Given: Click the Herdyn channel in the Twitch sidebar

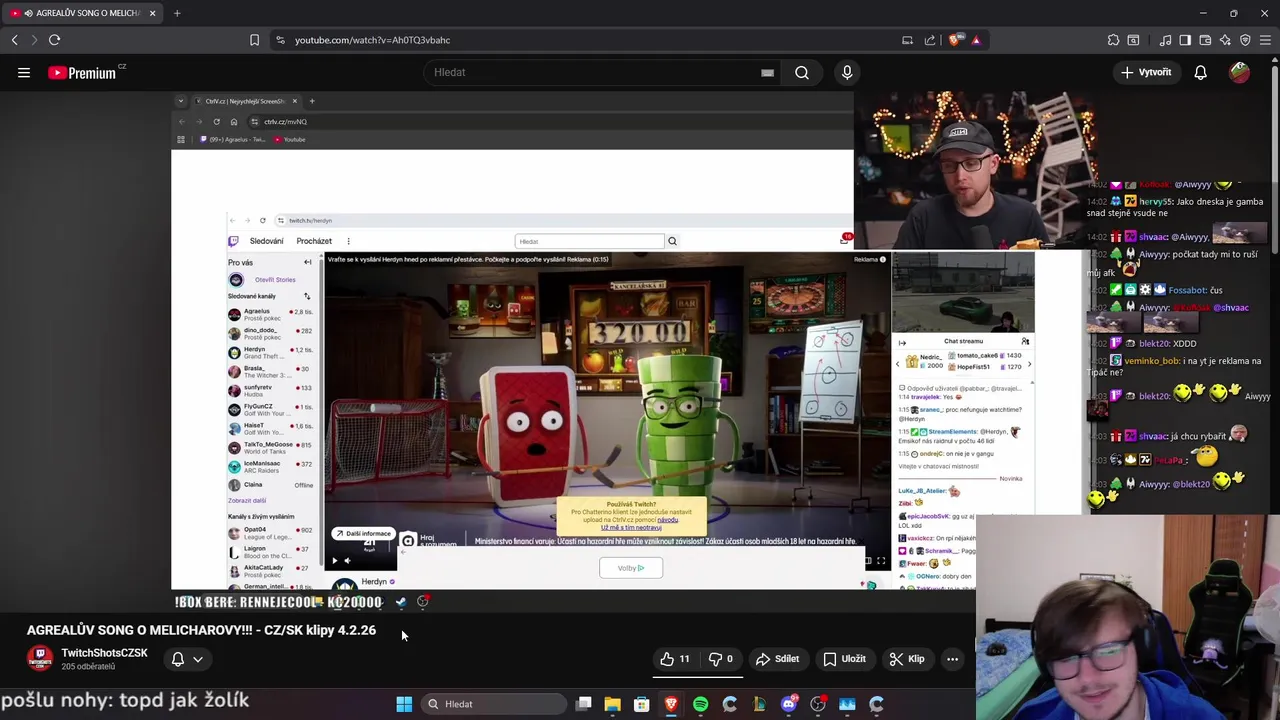Looking at the screenshot, I should [270, 352].
